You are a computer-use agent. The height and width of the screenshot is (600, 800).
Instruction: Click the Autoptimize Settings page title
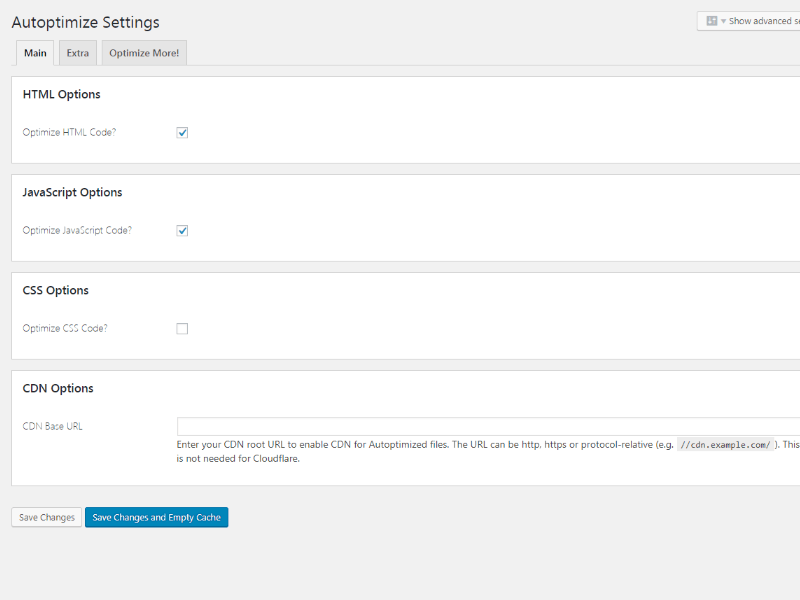click(x=85, y=22)
